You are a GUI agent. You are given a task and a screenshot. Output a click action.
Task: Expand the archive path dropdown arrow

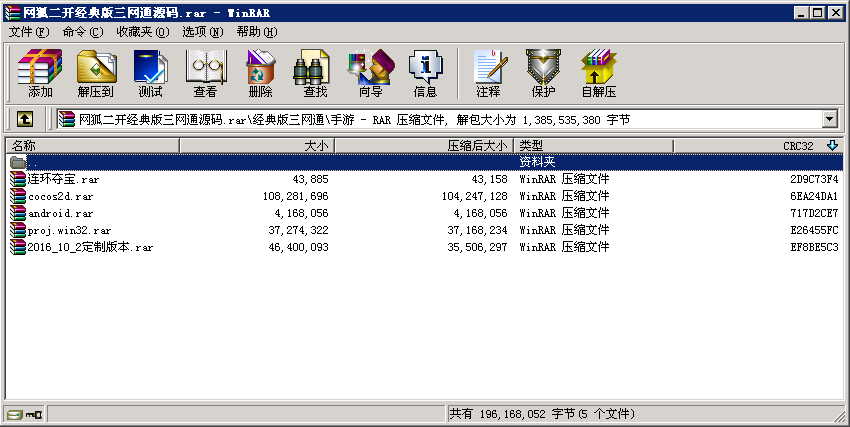[x=829, y=119]
